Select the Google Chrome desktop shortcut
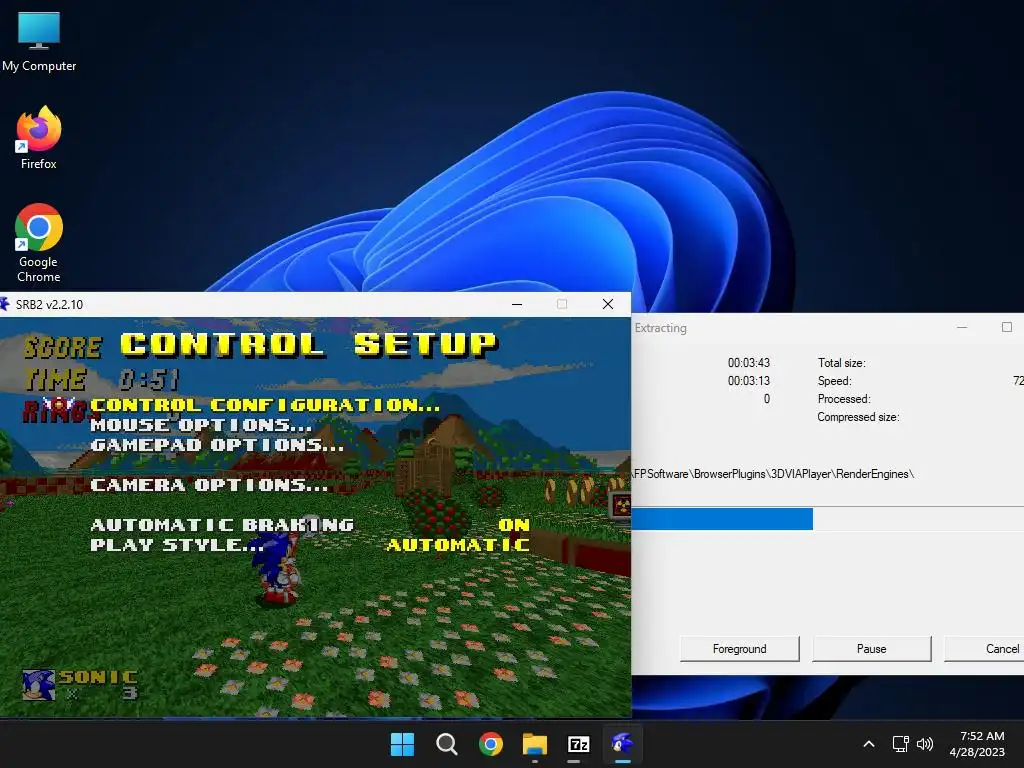 coord(39,242)
